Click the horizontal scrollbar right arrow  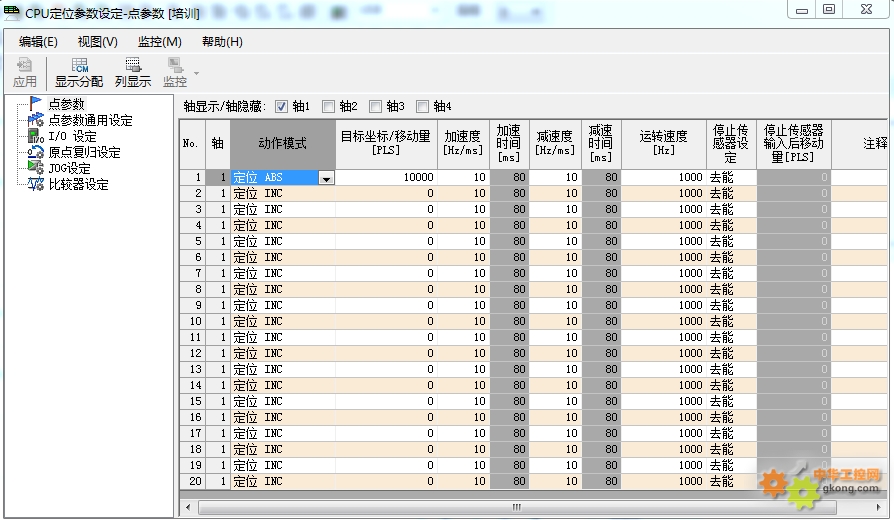click(x=879, y=507)
